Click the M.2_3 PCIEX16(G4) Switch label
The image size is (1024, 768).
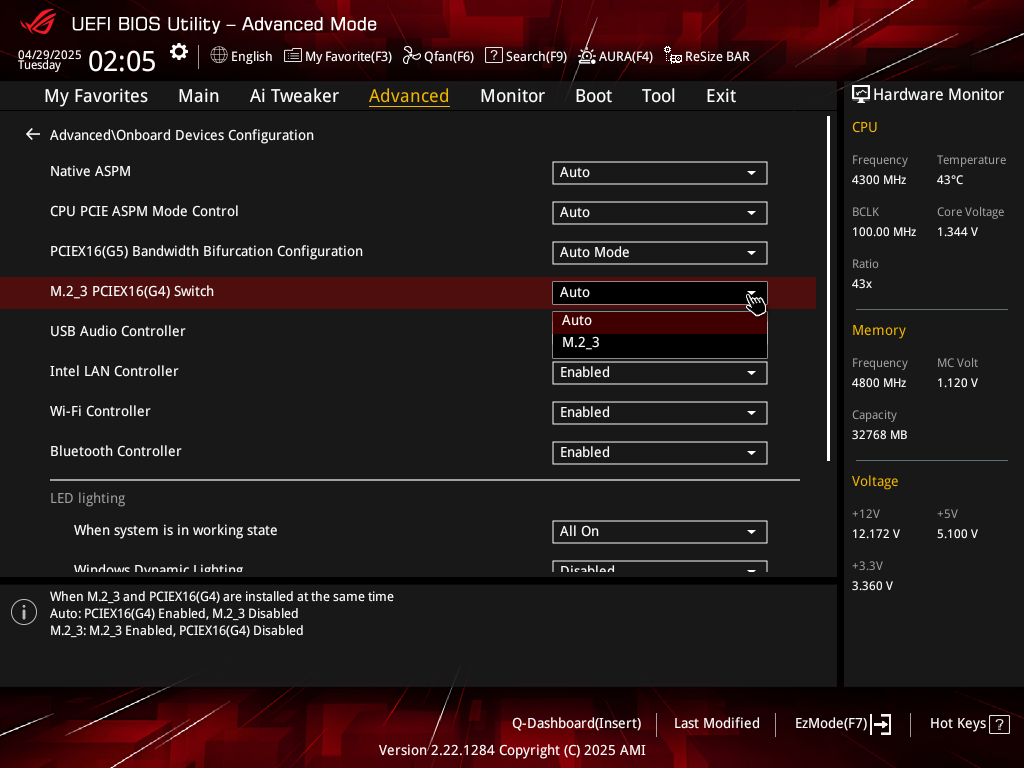(x=132, y=291)
